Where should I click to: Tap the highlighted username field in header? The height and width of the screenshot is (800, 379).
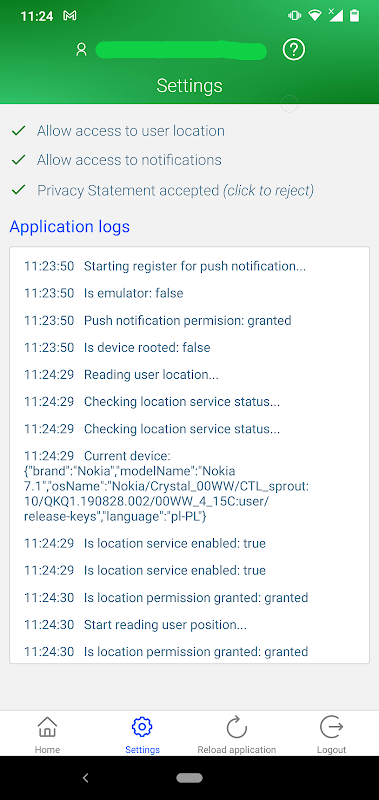point(181,51)
